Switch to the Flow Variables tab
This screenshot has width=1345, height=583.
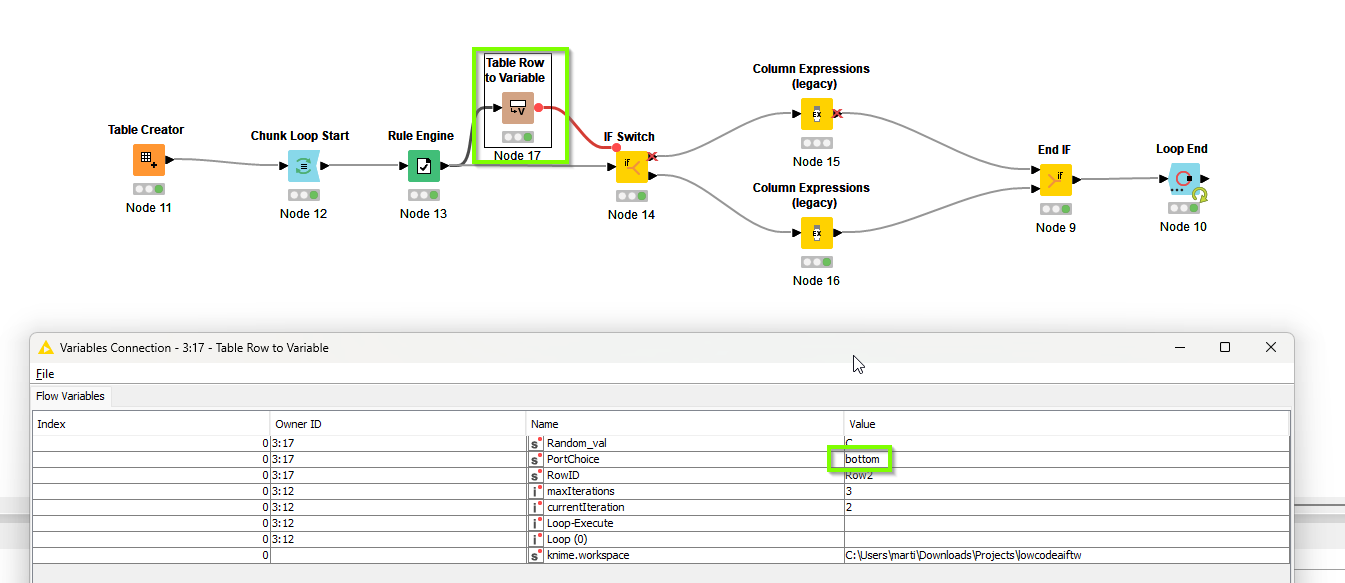tap(70, 396)
